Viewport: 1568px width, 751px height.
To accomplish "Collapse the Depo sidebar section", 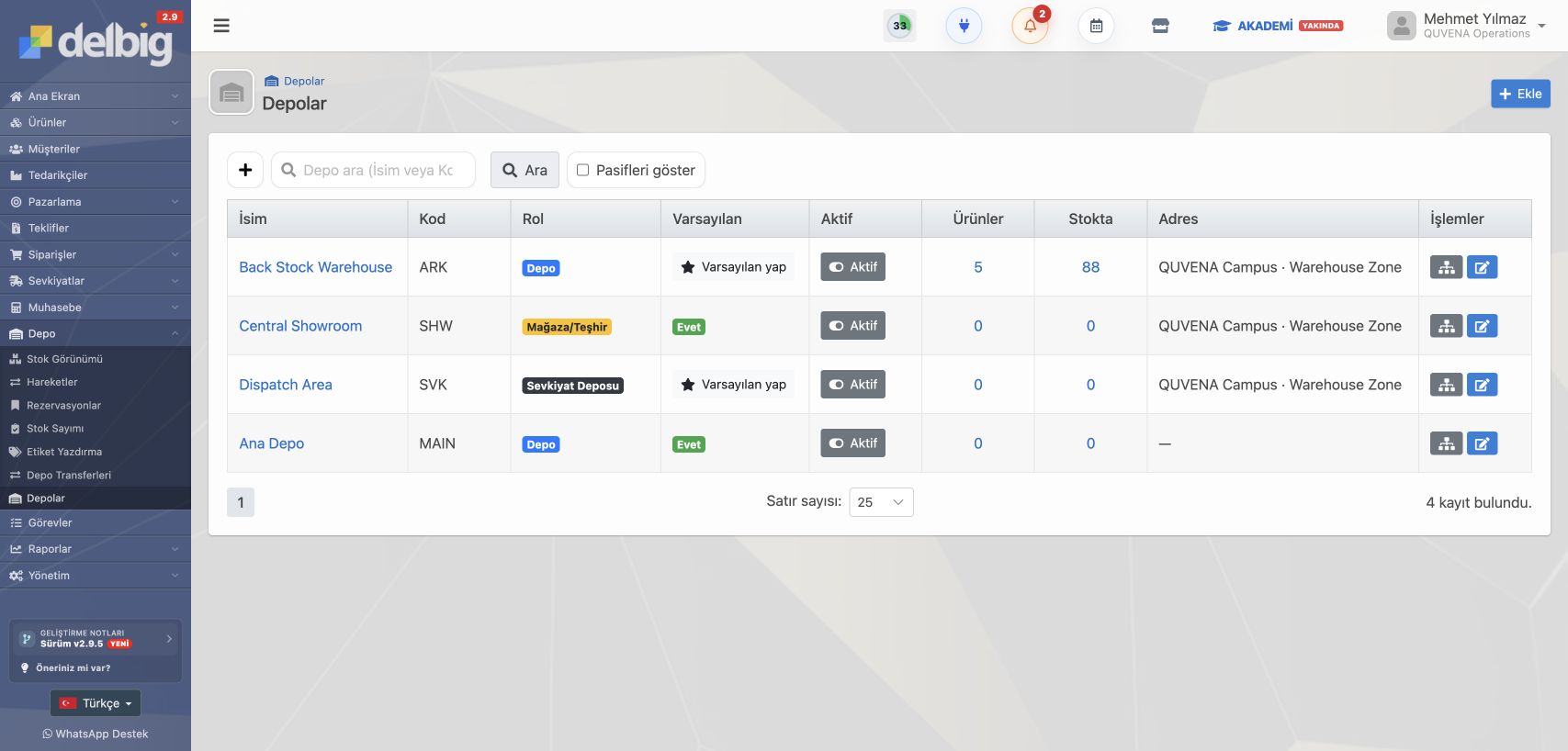I will pyautogui.click(x=96, y=333).
